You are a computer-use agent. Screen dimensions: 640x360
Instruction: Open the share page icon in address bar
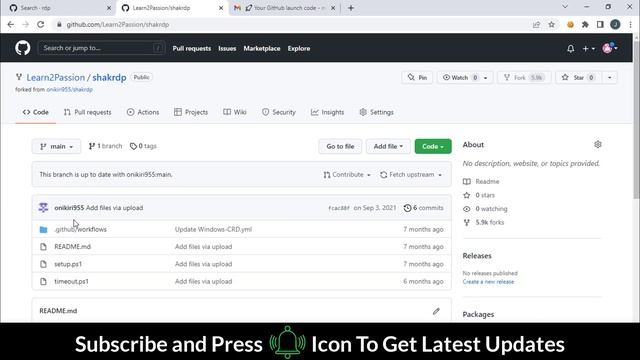(536, 24)
